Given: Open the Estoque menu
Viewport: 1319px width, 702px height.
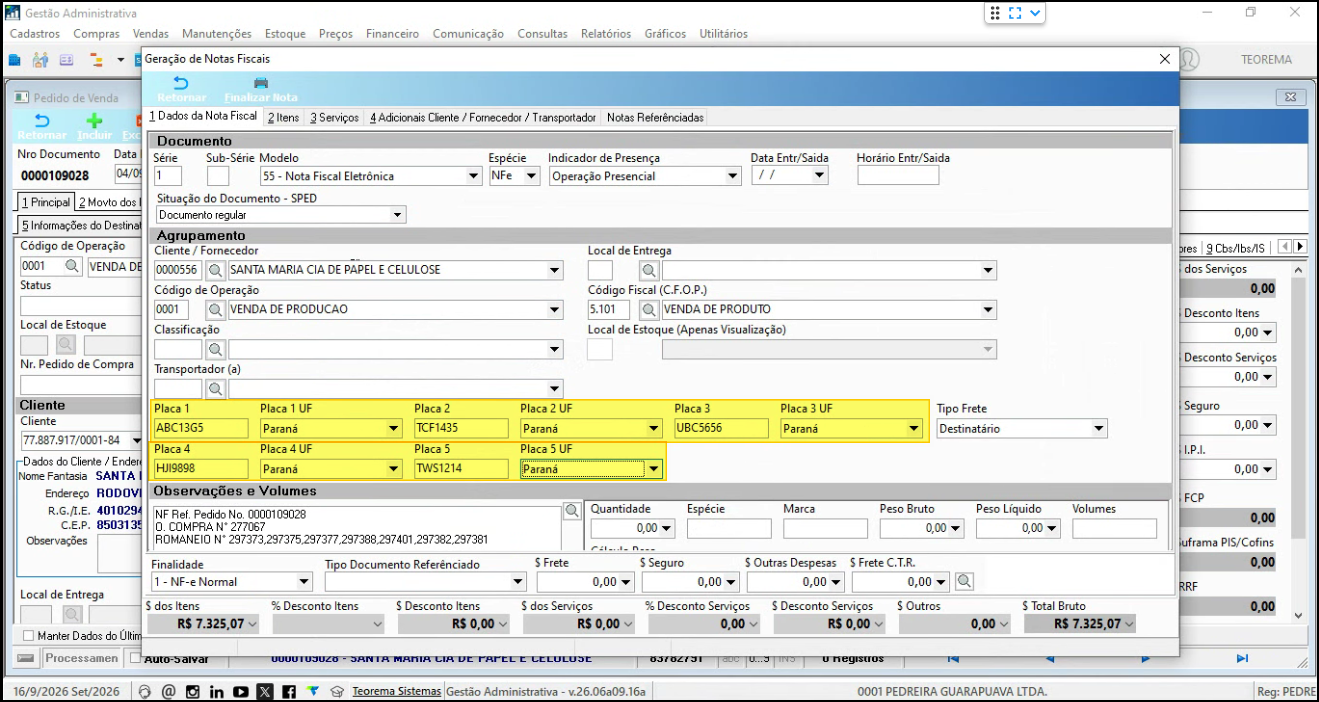Looking at the screenshot, I should pyautogui.click(x=285, y=34).
